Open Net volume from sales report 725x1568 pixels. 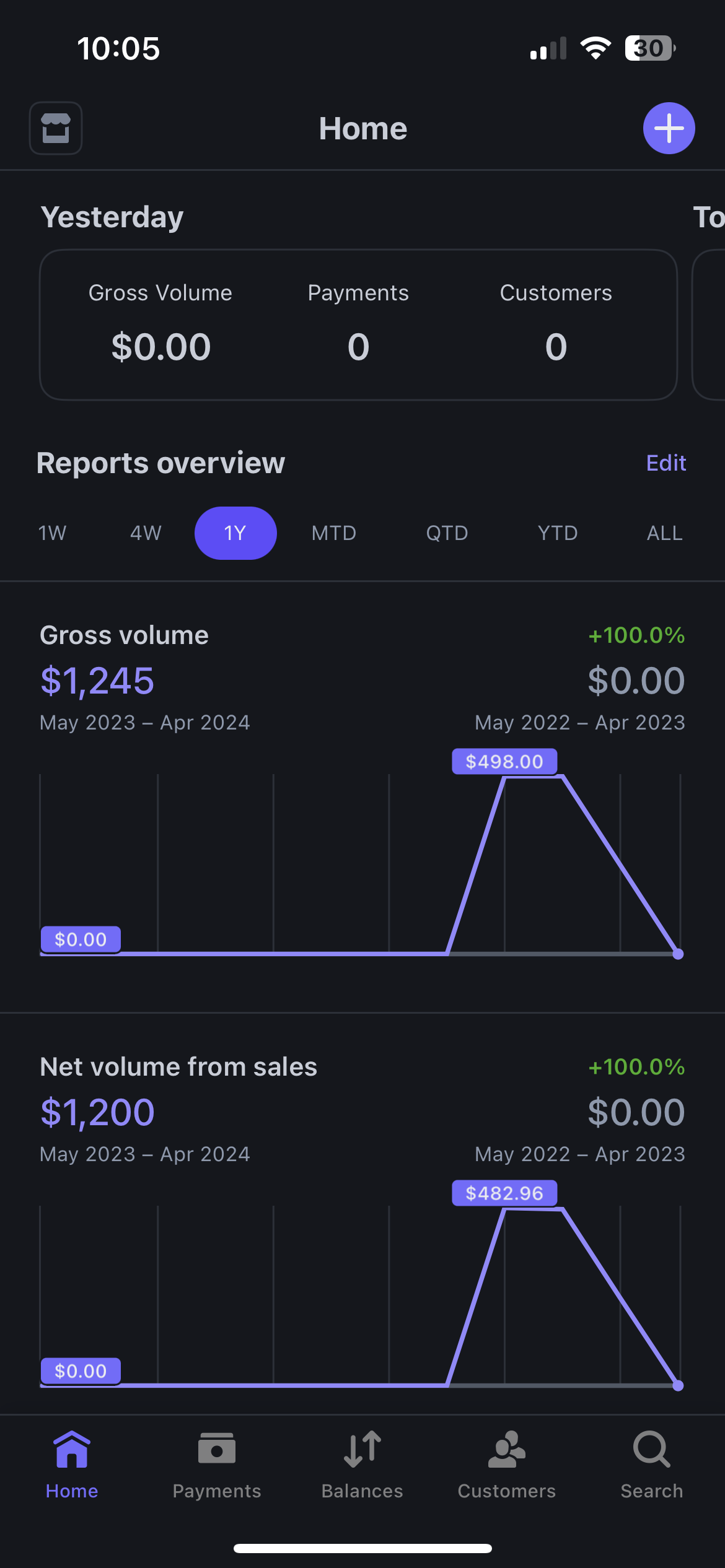178,1067
